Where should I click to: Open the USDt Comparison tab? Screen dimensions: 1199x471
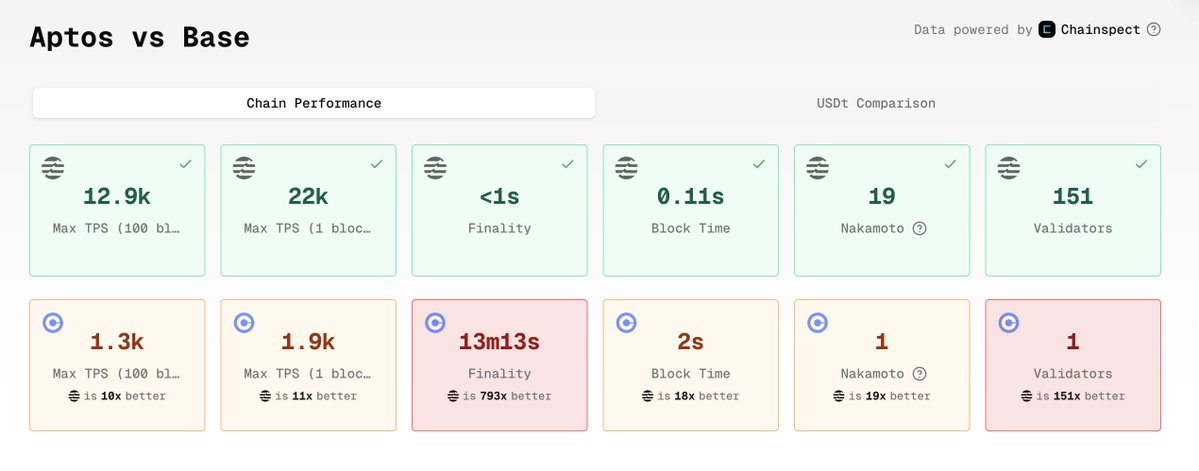click(x=876, y=103)
